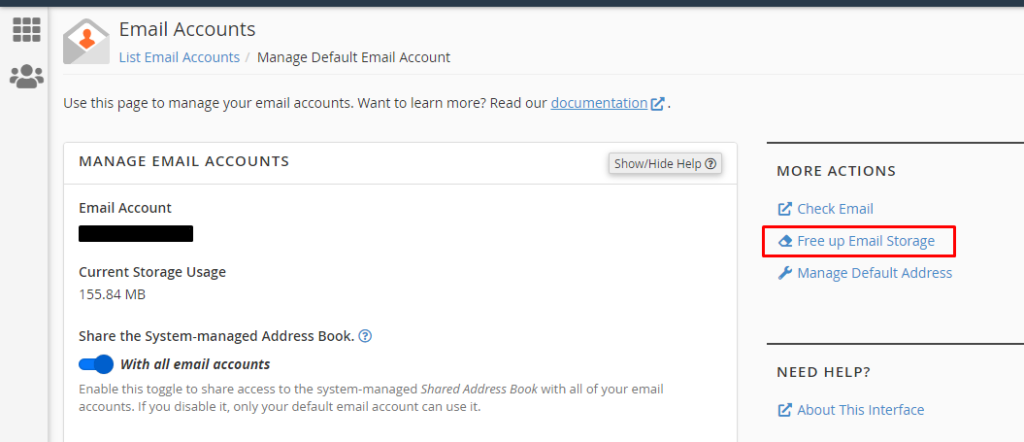Click Manage Default Email Account breadcrumb text
Viewport: 1024px width, 442px height.
[x=353, y=57]
